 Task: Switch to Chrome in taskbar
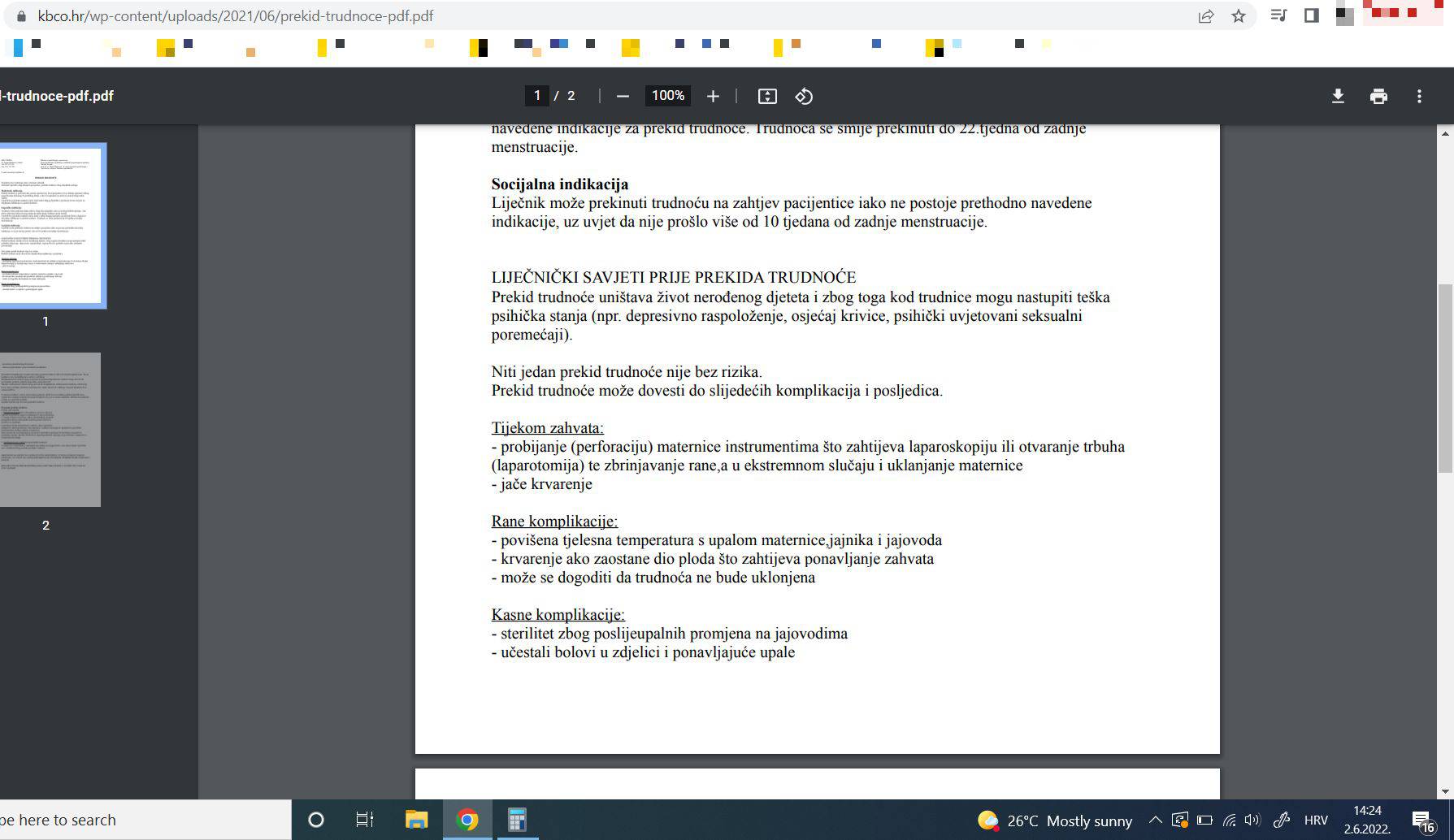pyautogui.click(x=467, y=820)
